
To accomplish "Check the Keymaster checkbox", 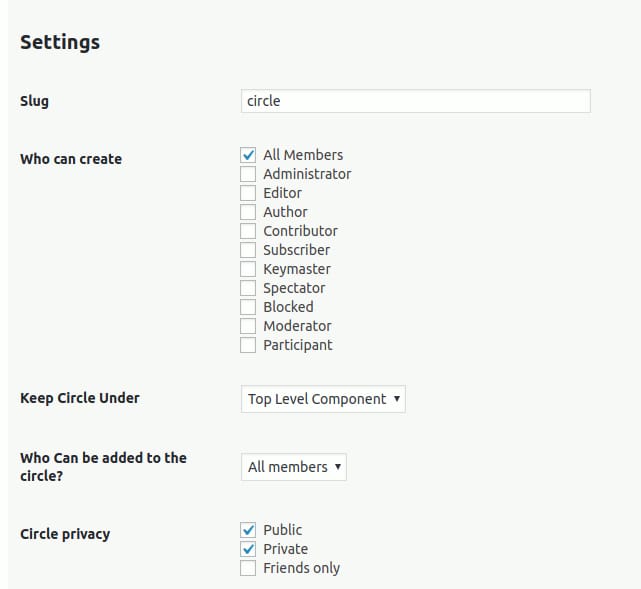I will [249, 269].
